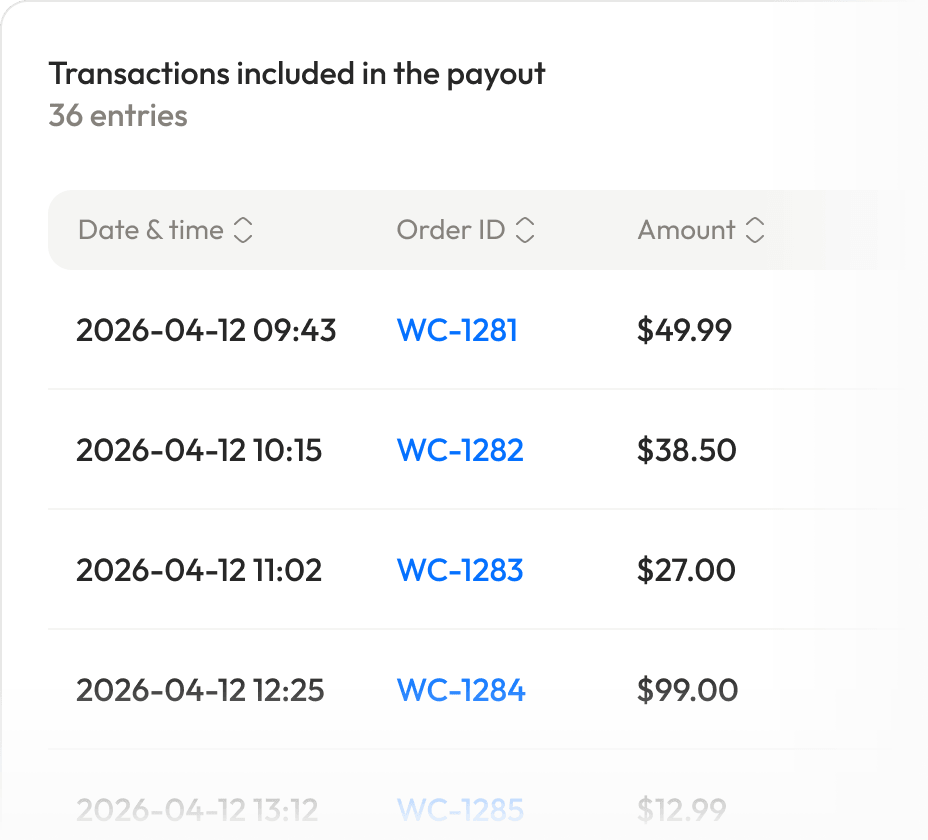Click the $99.00 amount

coord(687,690)
